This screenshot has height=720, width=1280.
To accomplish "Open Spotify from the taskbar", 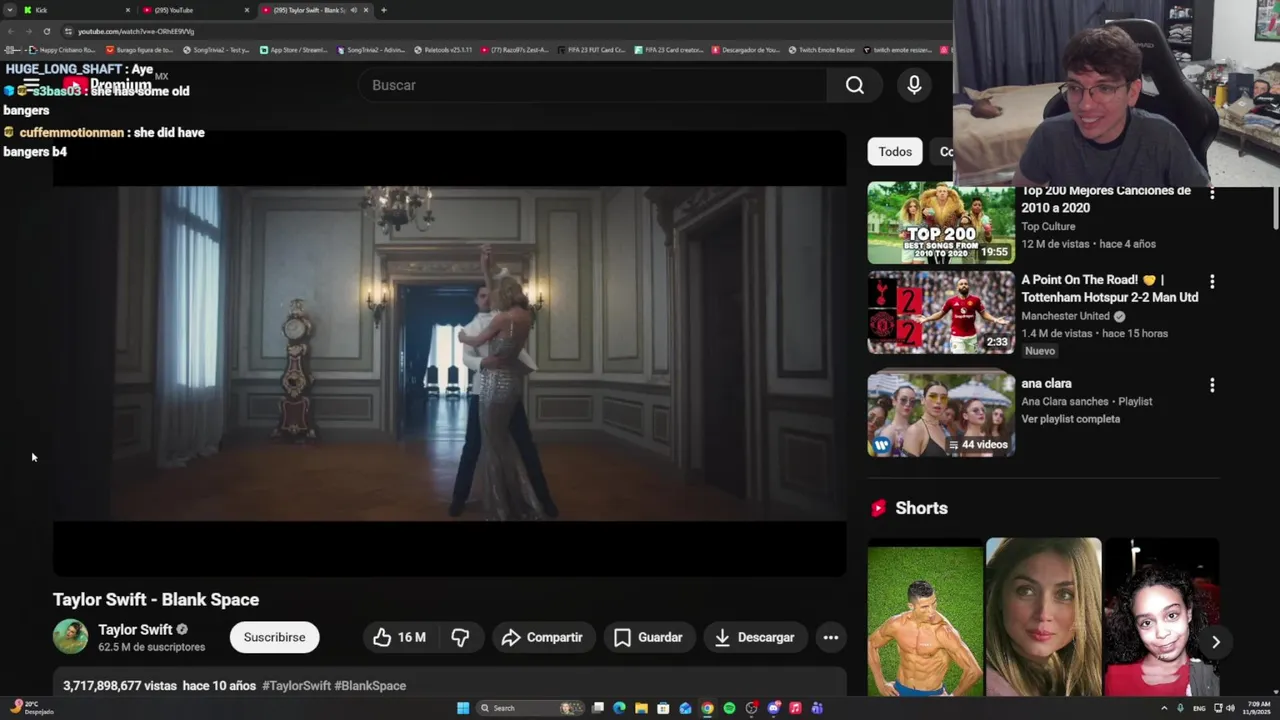I will coord(729,708).
